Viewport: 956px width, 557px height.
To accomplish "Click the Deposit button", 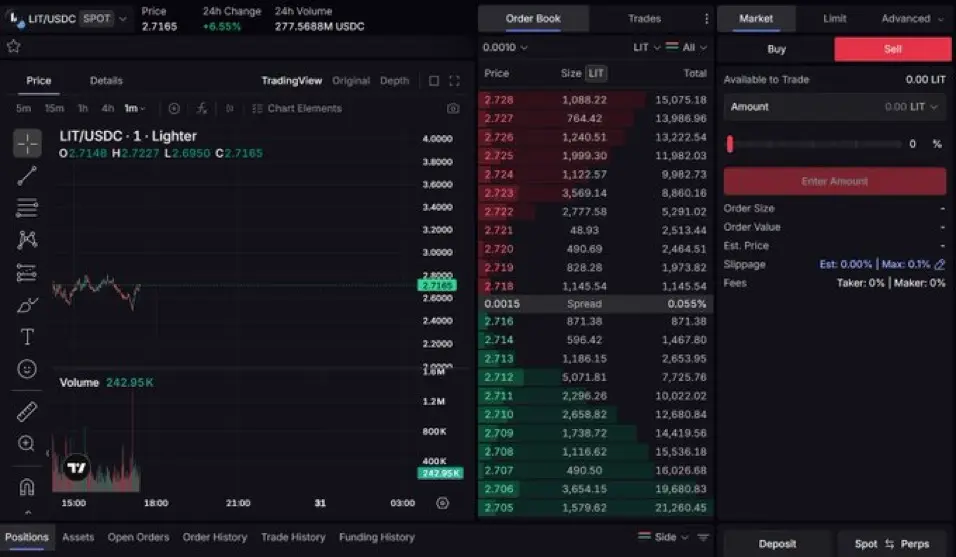I will click(x=777, y=544).
